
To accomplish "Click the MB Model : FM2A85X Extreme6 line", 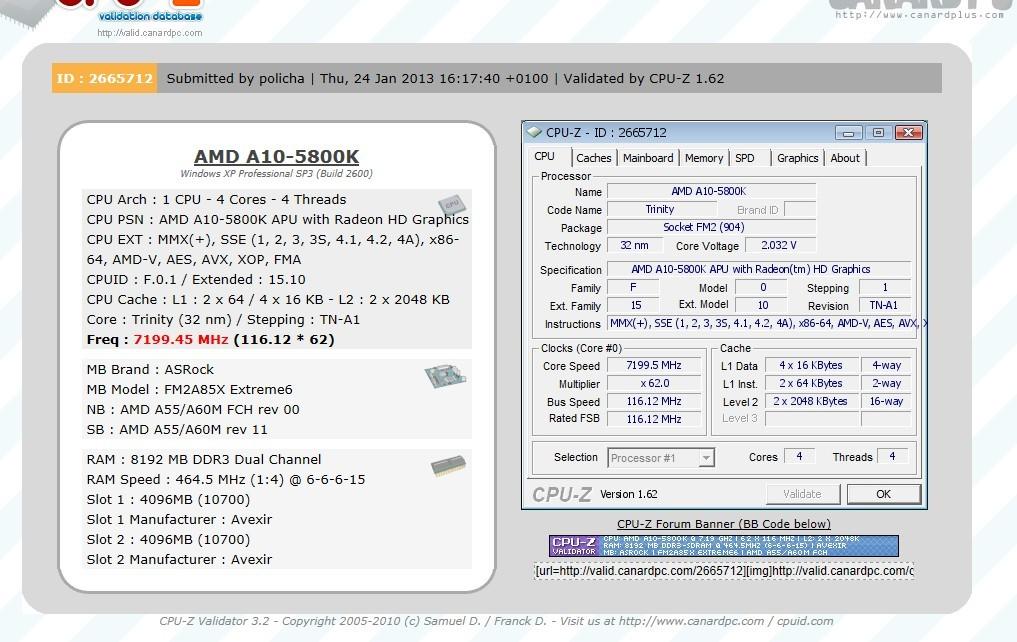I will 189,390.
